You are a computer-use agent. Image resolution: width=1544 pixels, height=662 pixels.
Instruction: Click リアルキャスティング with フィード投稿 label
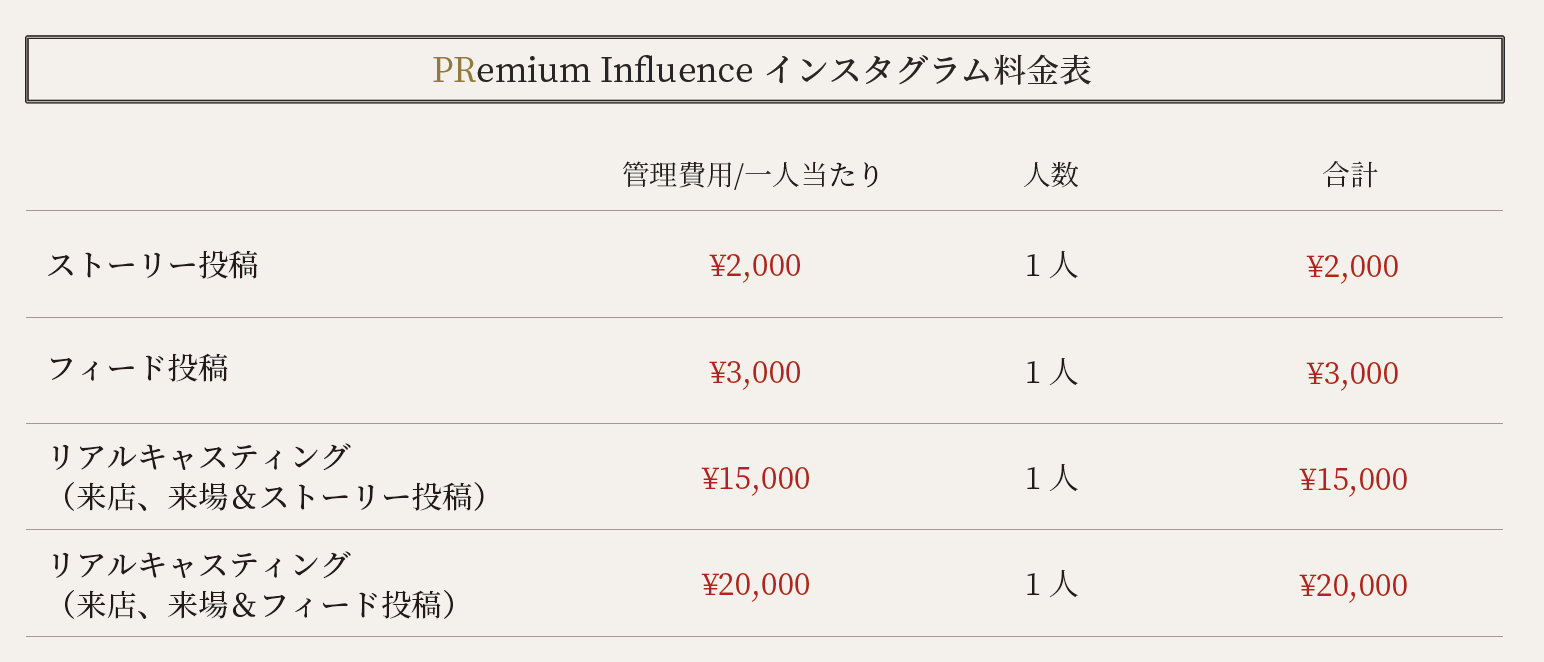(x=255, y=584)
